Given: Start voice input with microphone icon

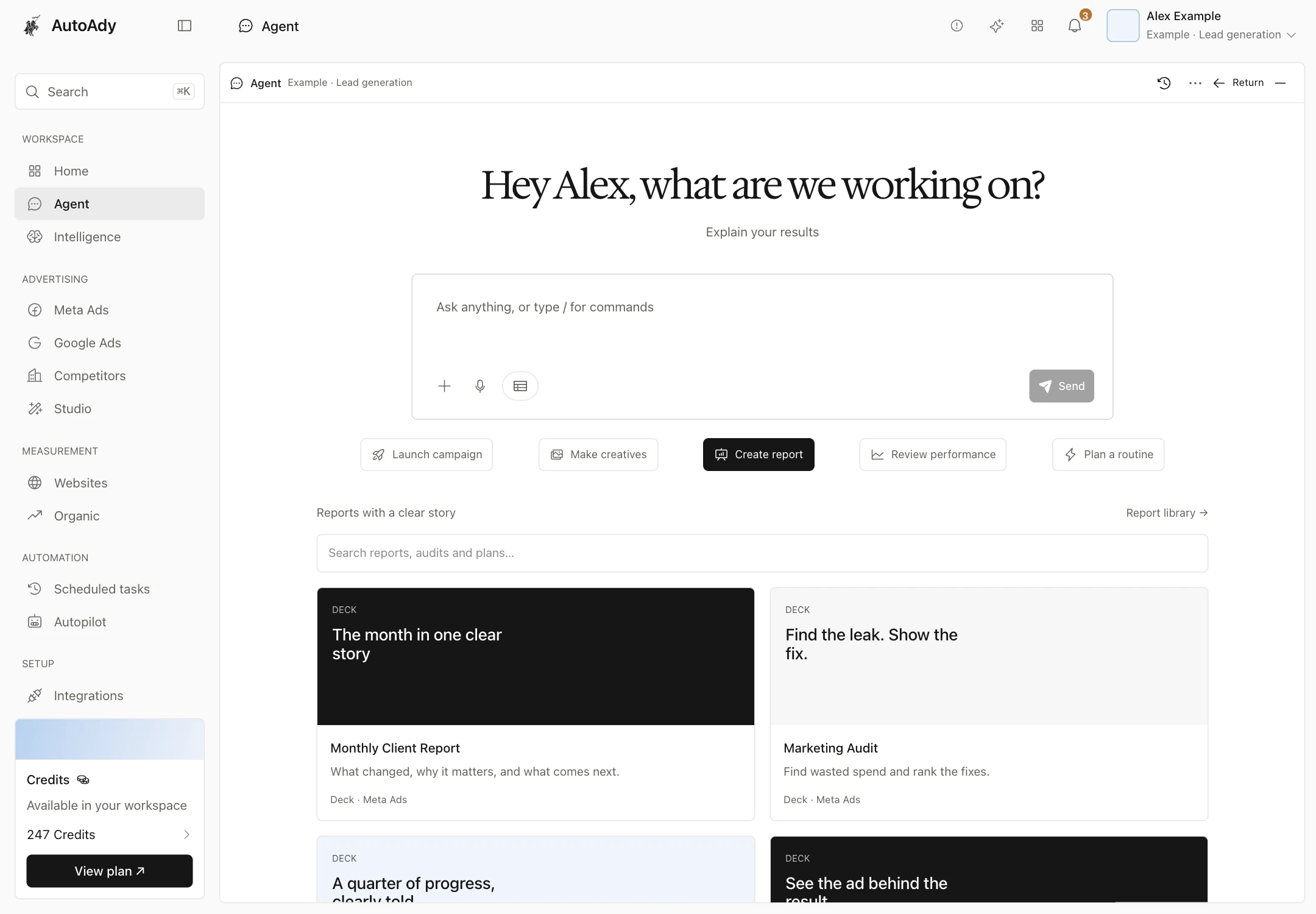Looking at the screenshot, I should tap(480, 386).
